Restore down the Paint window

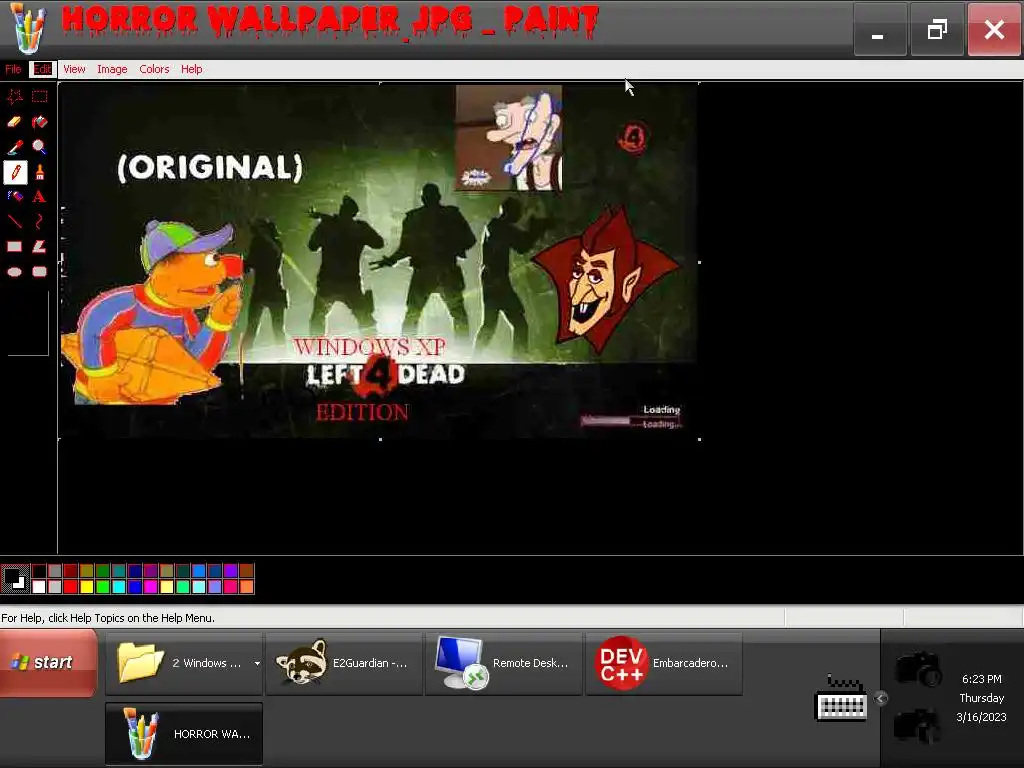pyautogui.click(x=937, y=29)
